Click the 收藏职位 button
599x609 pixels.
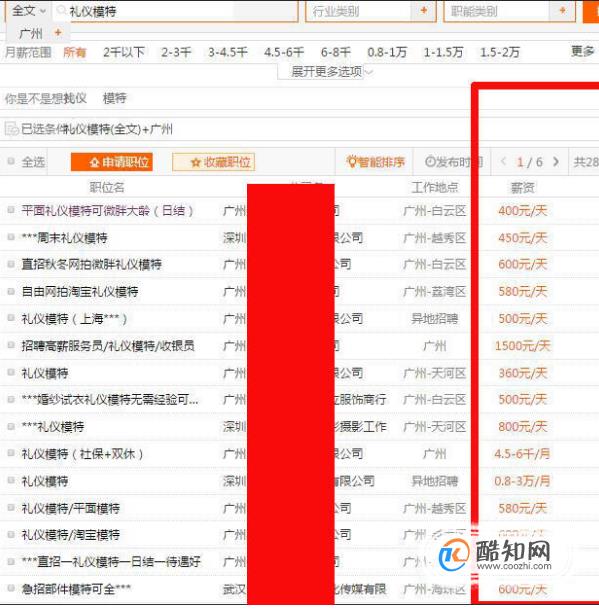tap(213, 162)
